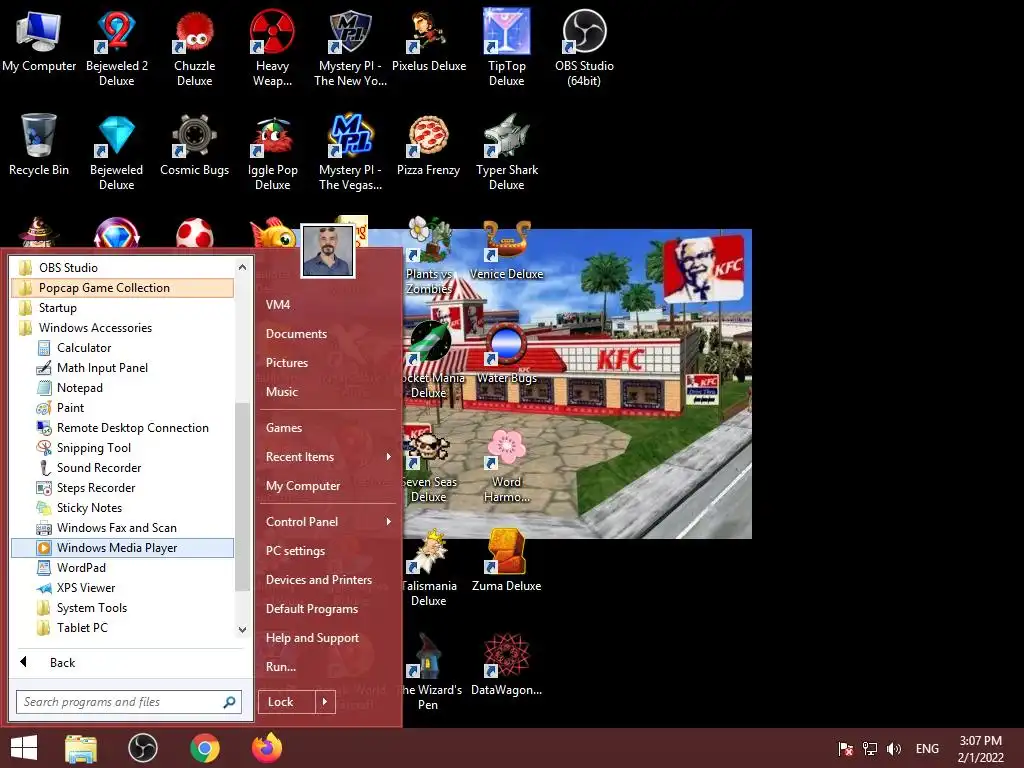
Task: Select the Plants vs Zombies desktop icon
Action: (428, 255)
